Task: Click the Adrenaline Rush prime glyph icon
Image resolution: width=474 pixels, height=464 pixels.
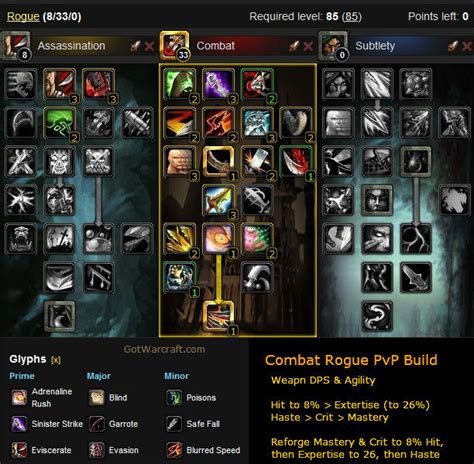Action: coord(19,397)
